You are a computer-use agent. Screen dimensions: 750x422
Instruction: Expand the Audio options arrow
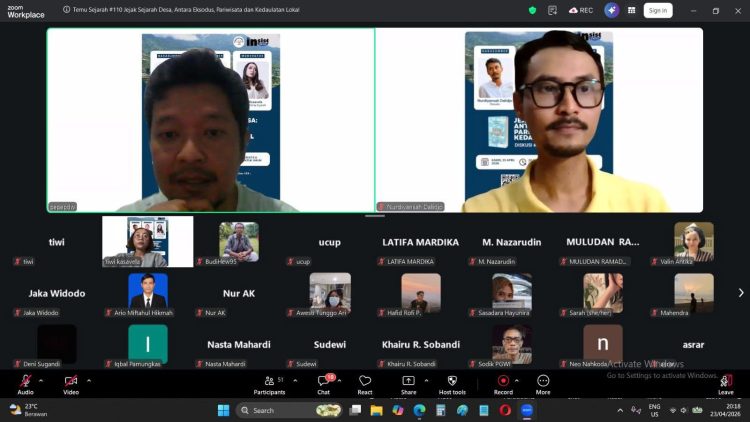point(41,380)
